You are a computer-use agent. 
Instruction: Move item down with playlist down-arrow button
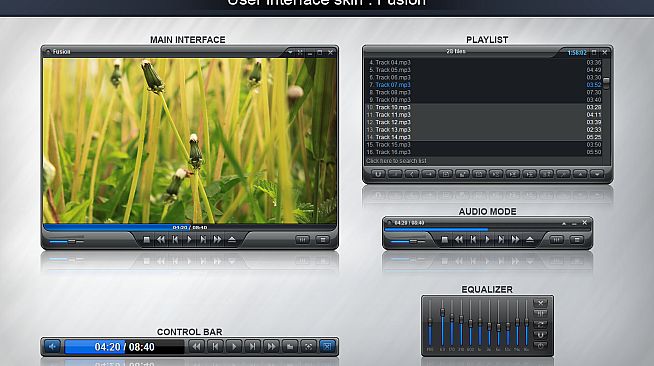[x=597, y=174]
